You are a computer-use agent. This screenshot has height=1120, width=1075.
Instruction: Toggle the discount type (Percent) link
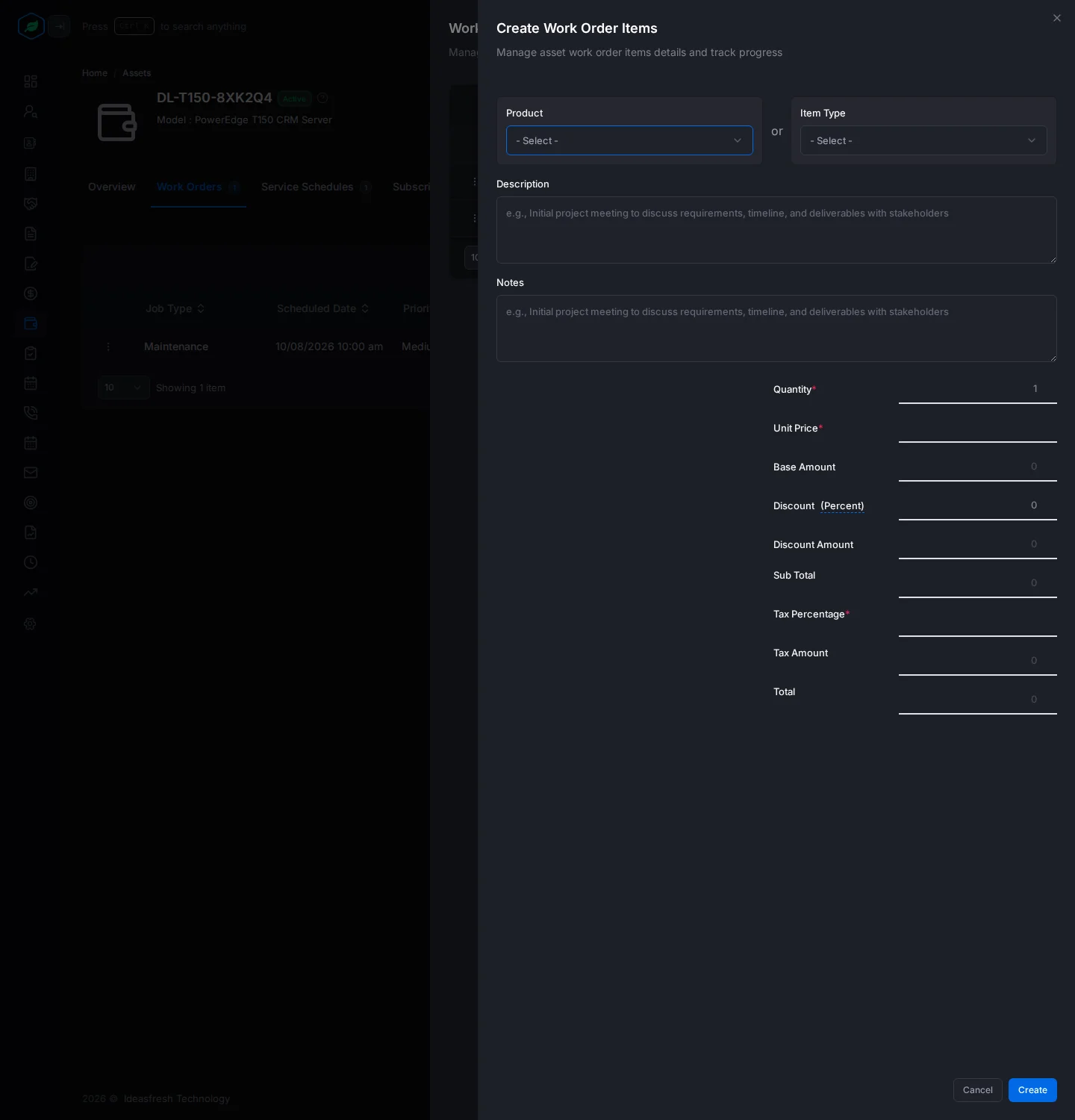(842, 505)
